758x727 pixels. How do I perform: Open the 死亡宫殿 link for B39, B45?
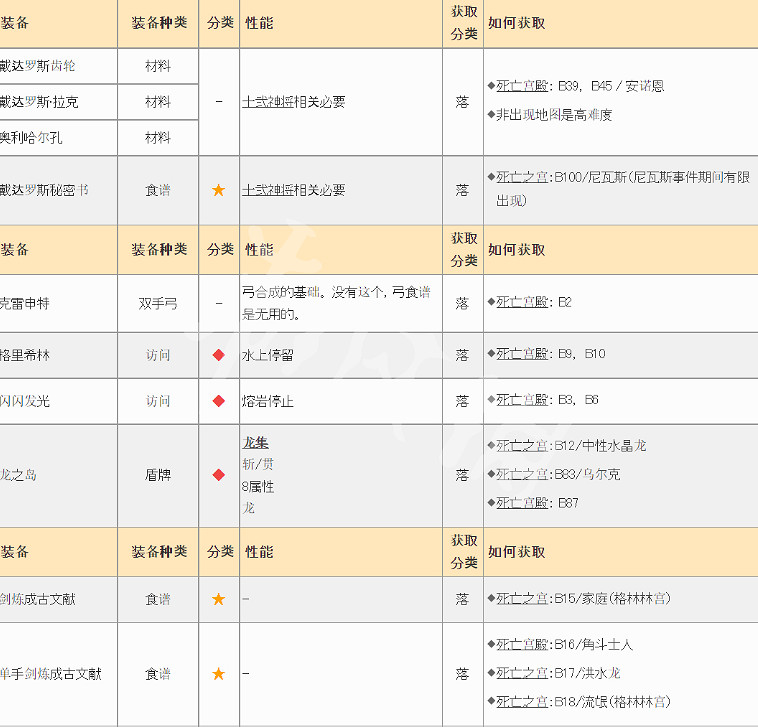pos(523,86)
